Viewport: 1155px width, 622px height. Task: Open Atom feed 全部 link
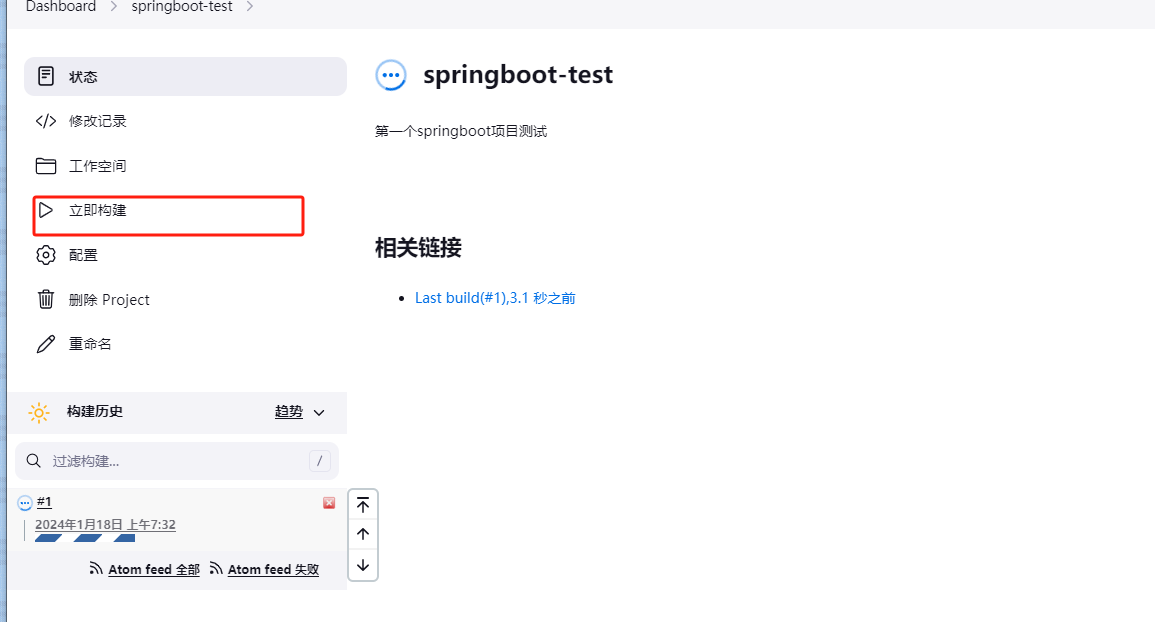coord(154,570)
